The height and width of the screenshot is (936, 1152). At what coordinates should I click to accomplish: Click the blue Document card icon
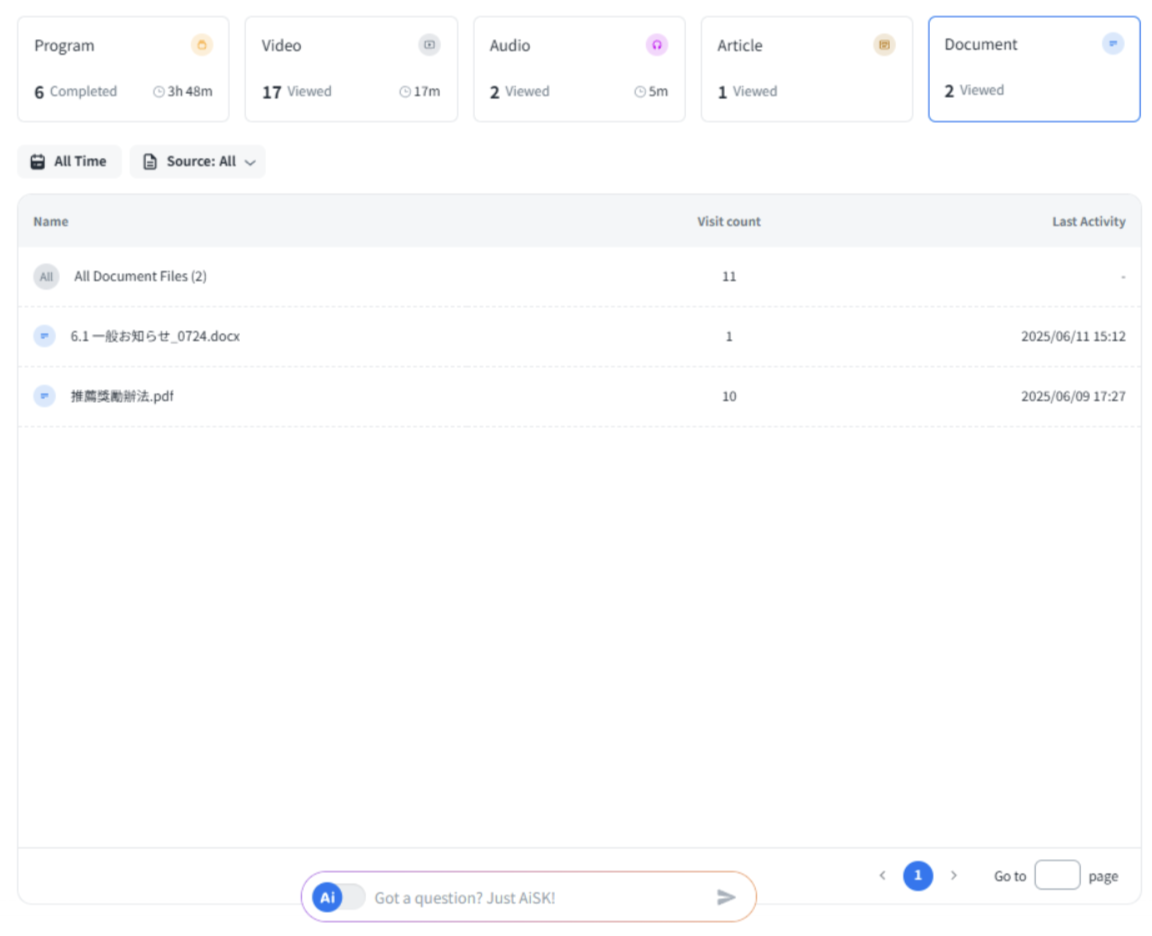pos(1112,44)
